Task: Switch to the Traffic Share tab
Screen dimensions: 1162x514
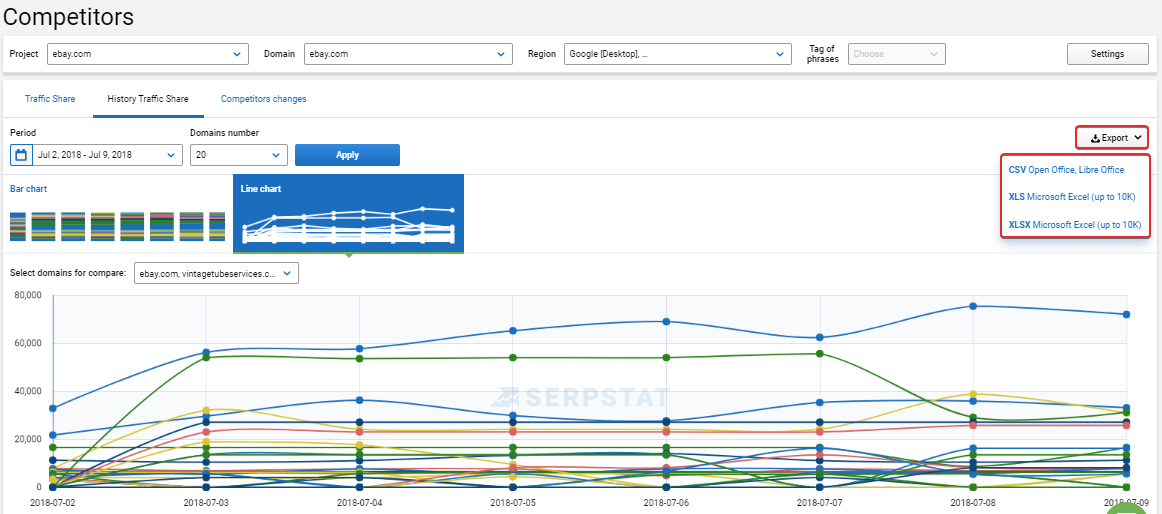Action: click(50, 99)
